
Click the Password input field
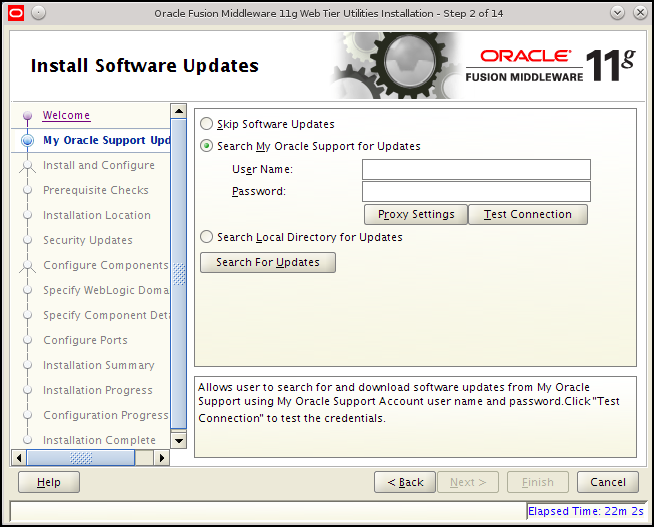(476, 191)
